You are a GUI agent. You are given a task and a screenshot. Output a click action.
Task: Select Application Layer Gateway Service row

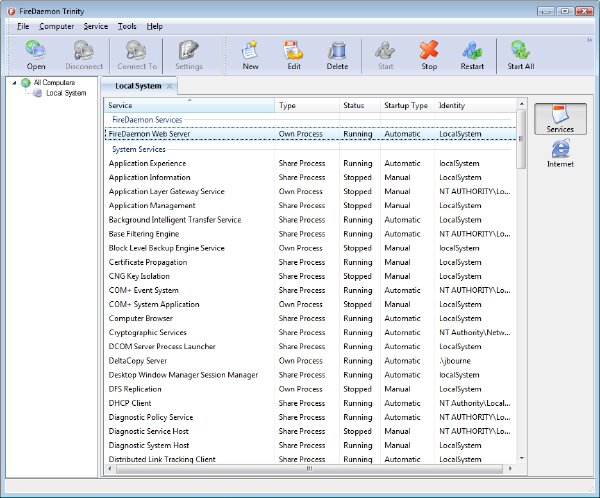[x=310, y=191]
